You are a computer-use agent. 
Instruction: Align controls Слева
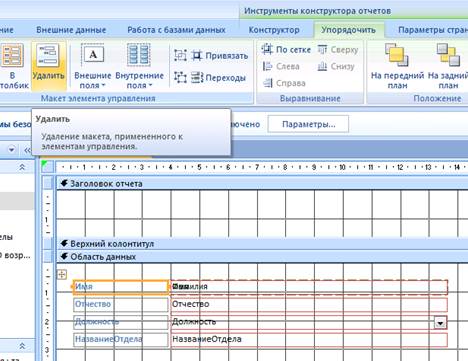pos(281,66)
